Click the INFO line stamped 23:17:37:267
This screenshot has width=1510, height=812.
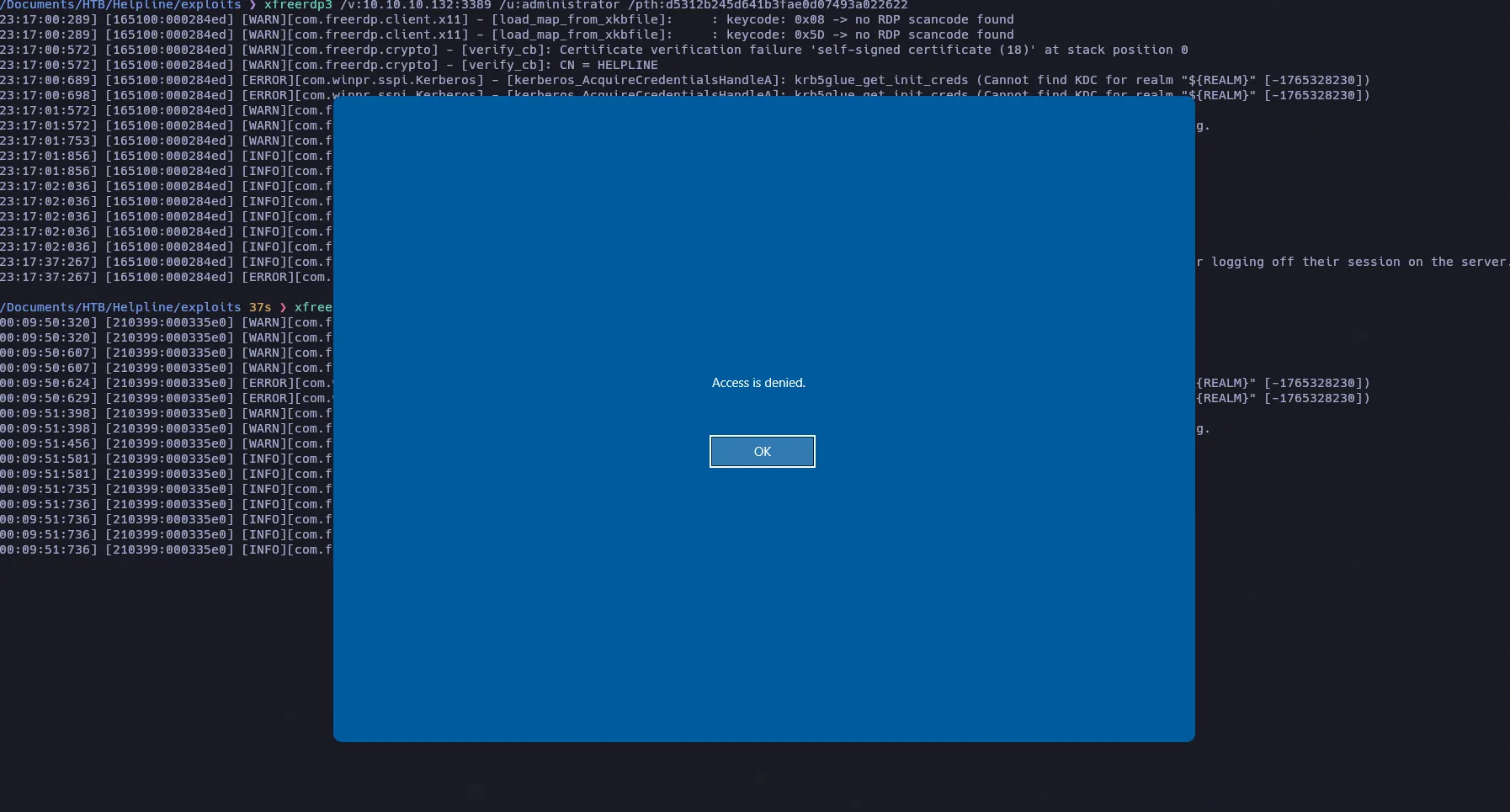(167, 262)
